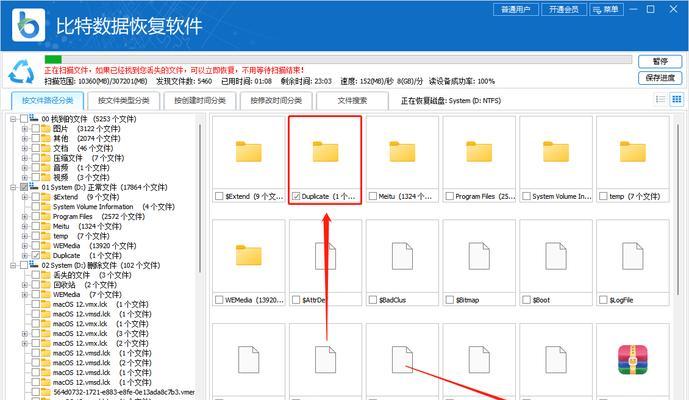The image size is (689, 400).
Task: Click the 保存进度 button
Action: coord(660,78)
